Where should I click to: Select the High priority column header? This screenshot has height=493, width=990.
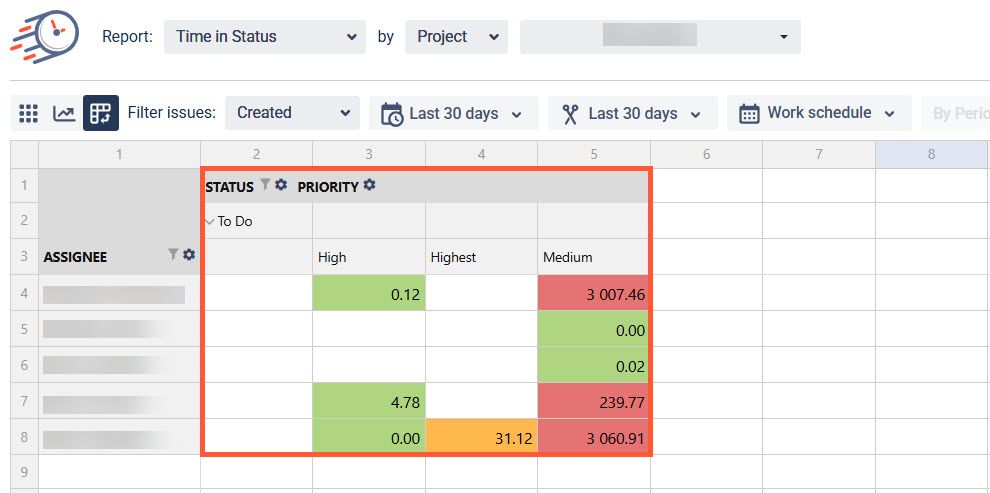(369, 257)
